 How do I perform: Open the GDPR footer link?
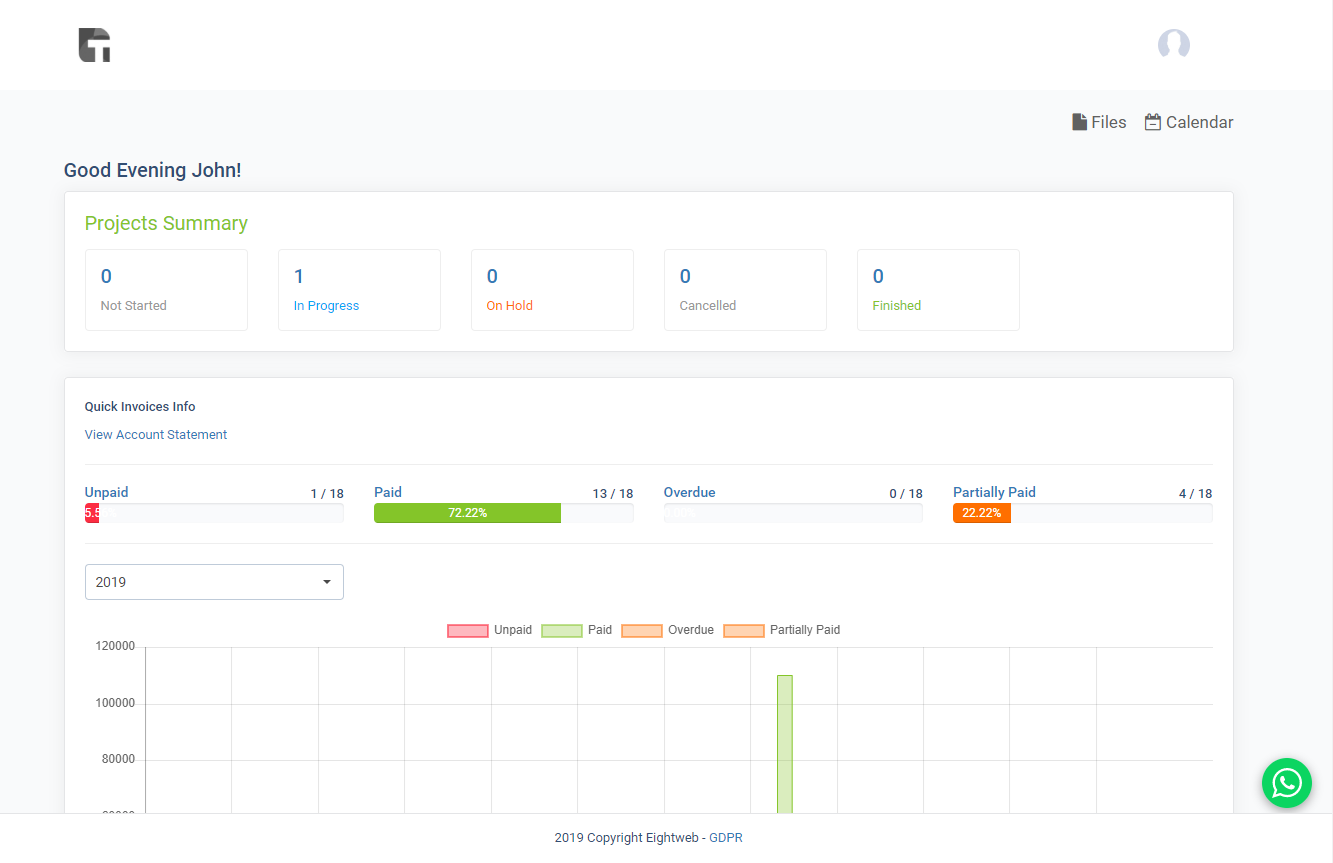coord(725,838)
